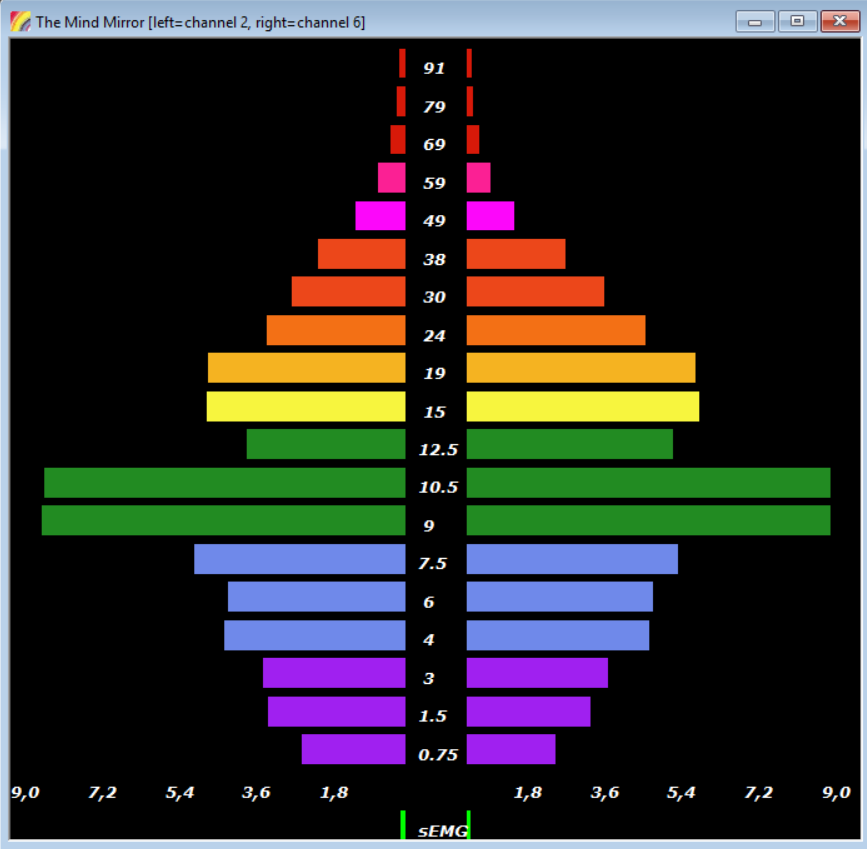Click the right red-orange 30 Hz bar
The height and width of the screenshot is (849, 867).
(x=535, y=291)
